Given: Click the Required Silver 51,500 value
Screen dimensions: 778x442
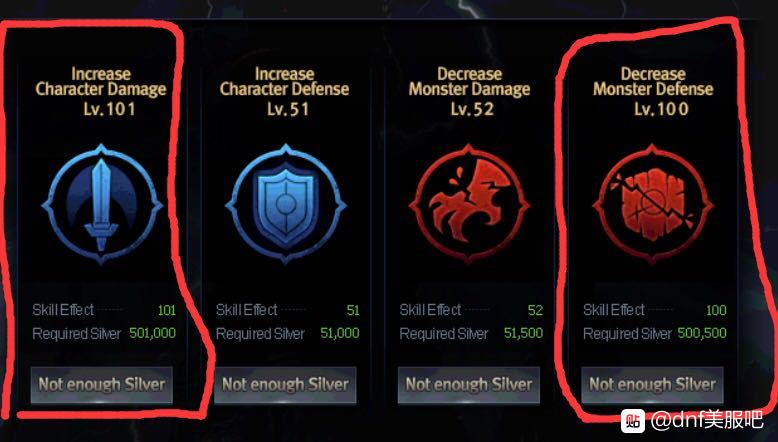Looking at the screenshot, I should pos(523,333).
